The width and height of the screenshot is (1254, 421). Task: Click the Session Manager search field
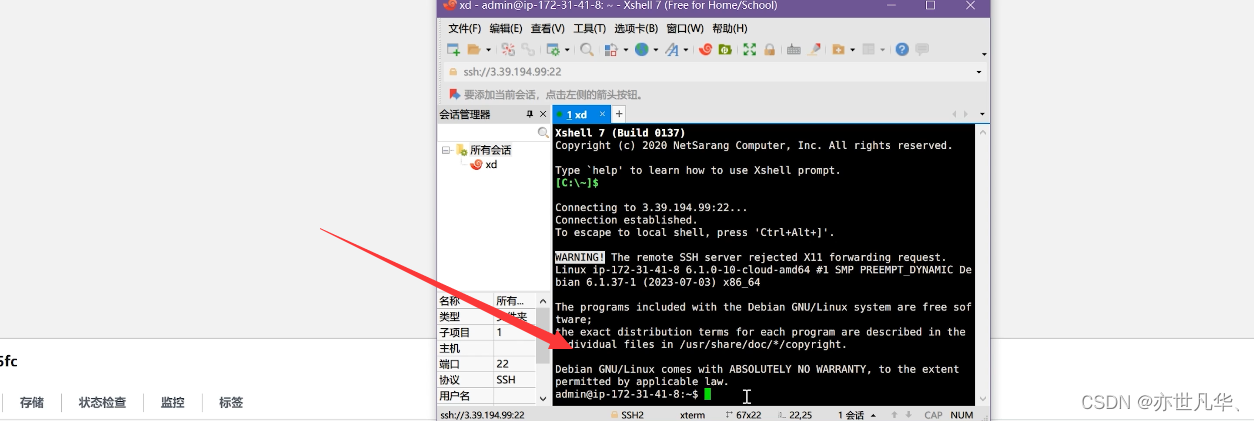[487, 133]
